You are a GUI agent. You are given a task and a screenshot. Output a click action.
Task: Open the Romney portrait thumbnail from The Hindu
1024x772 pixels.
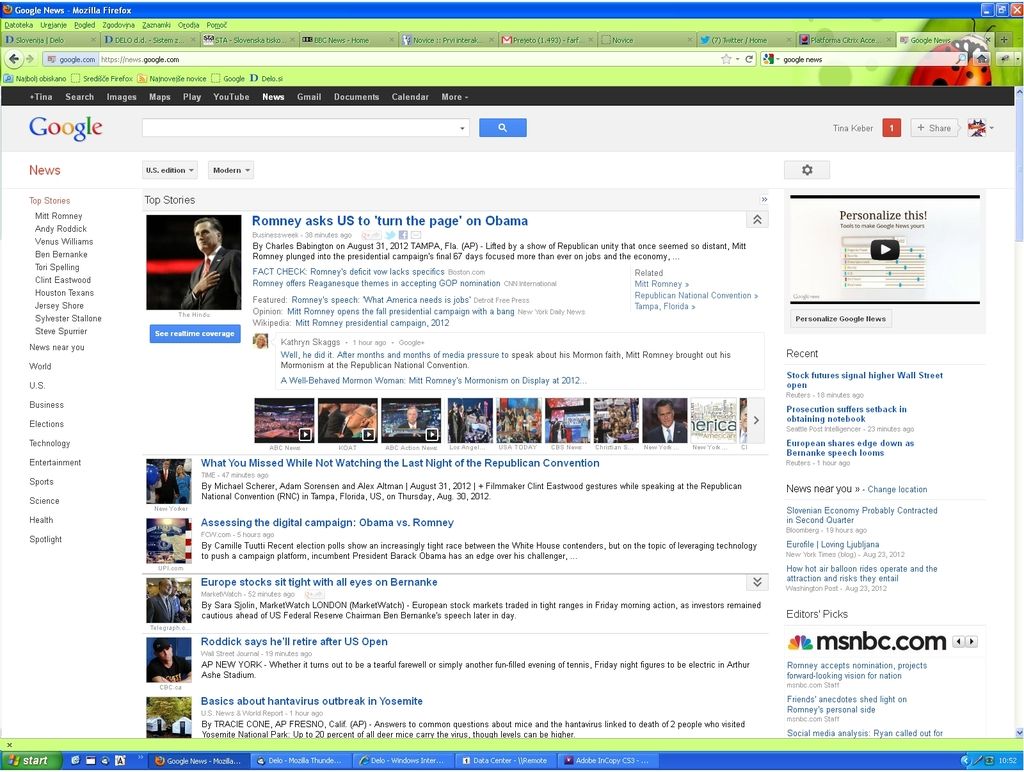193,263
